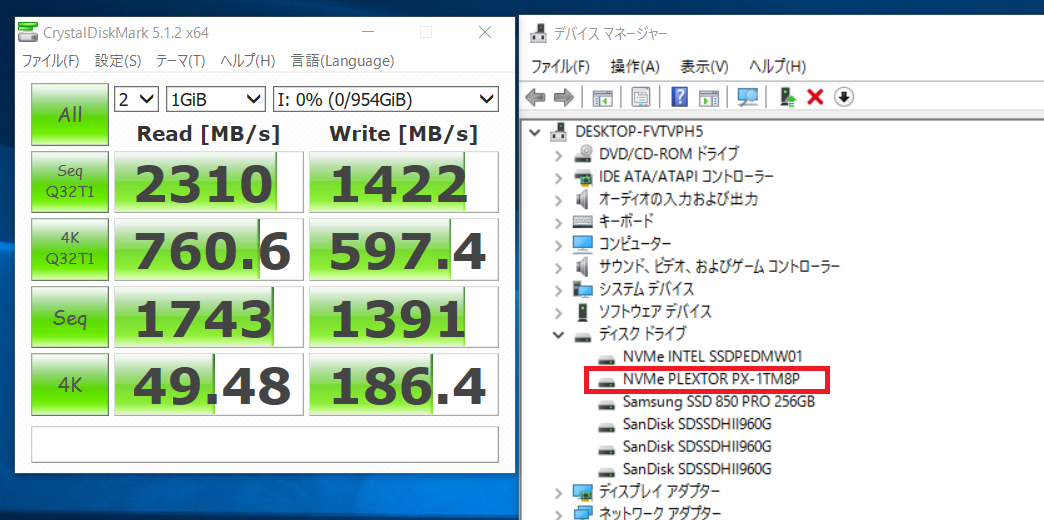Expand the DVD/CD-ROM ドライブ node
The height and width of the screenshot is (520, 1044).
pyautogui.click(x=558, y=155)
